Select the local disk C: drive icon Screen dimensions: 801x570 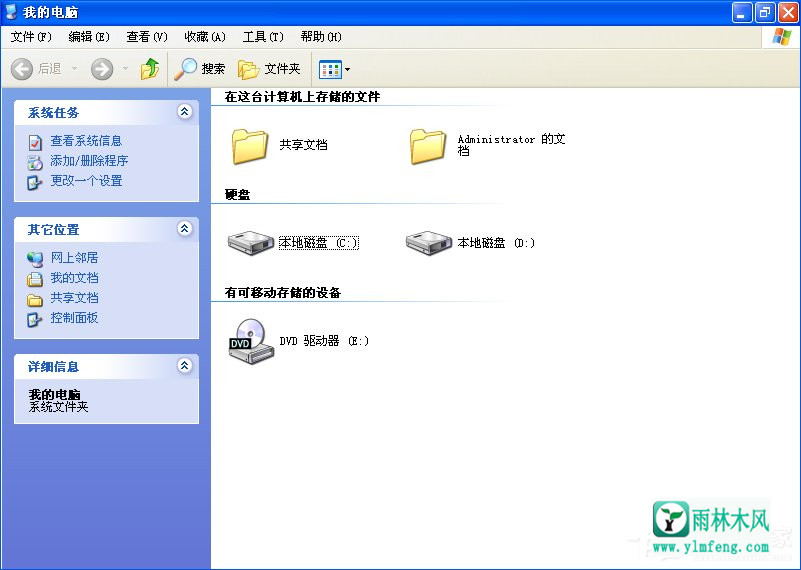click(251, 243)
